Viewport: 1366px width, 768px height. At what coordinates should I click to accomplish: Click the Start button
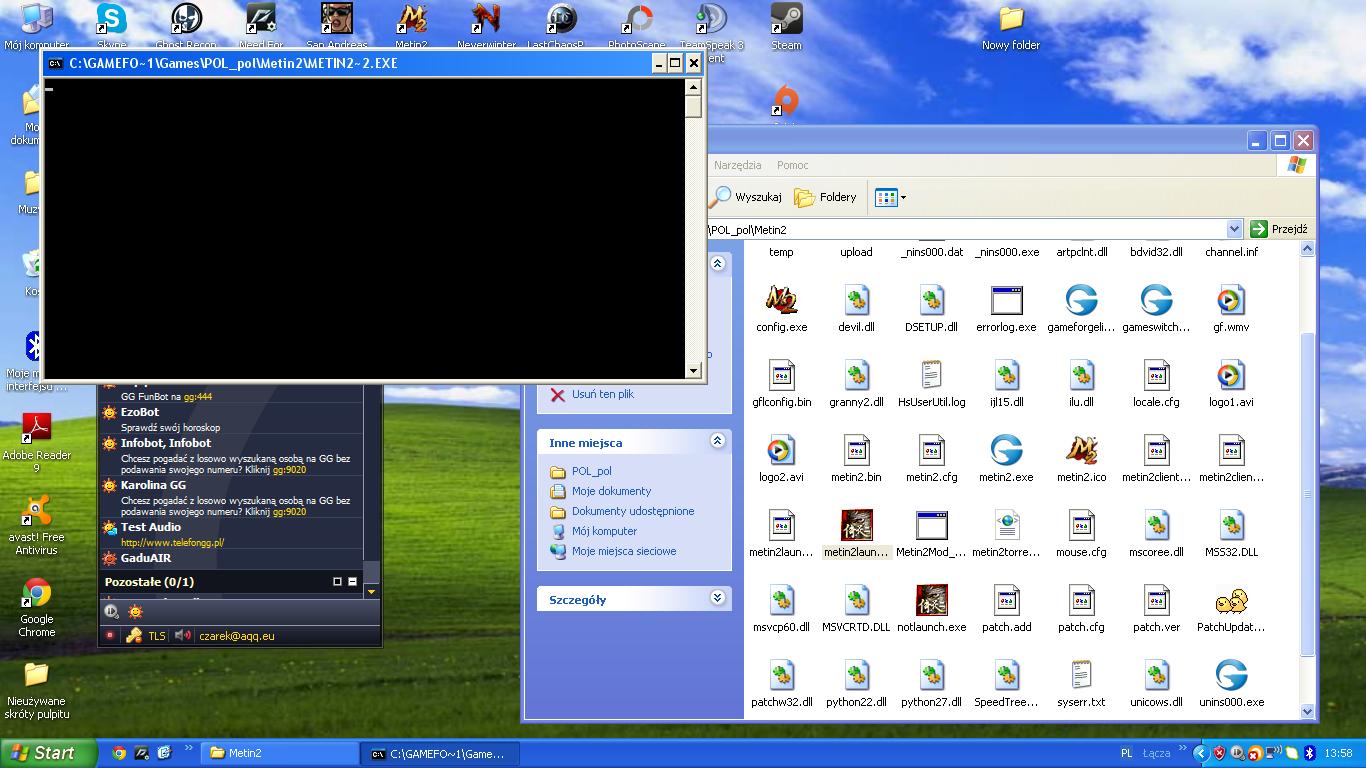tap(49, 753)
